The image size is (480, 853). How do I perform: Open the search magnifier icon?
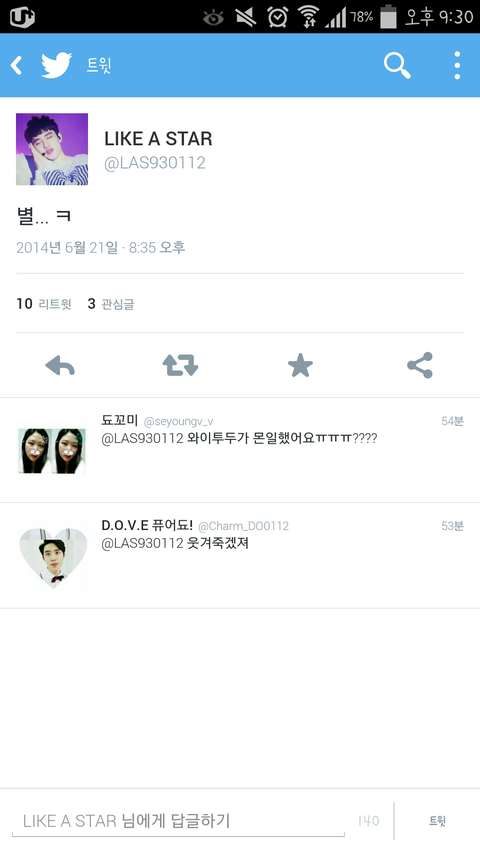pyautogui.click(x=397, y=65)
